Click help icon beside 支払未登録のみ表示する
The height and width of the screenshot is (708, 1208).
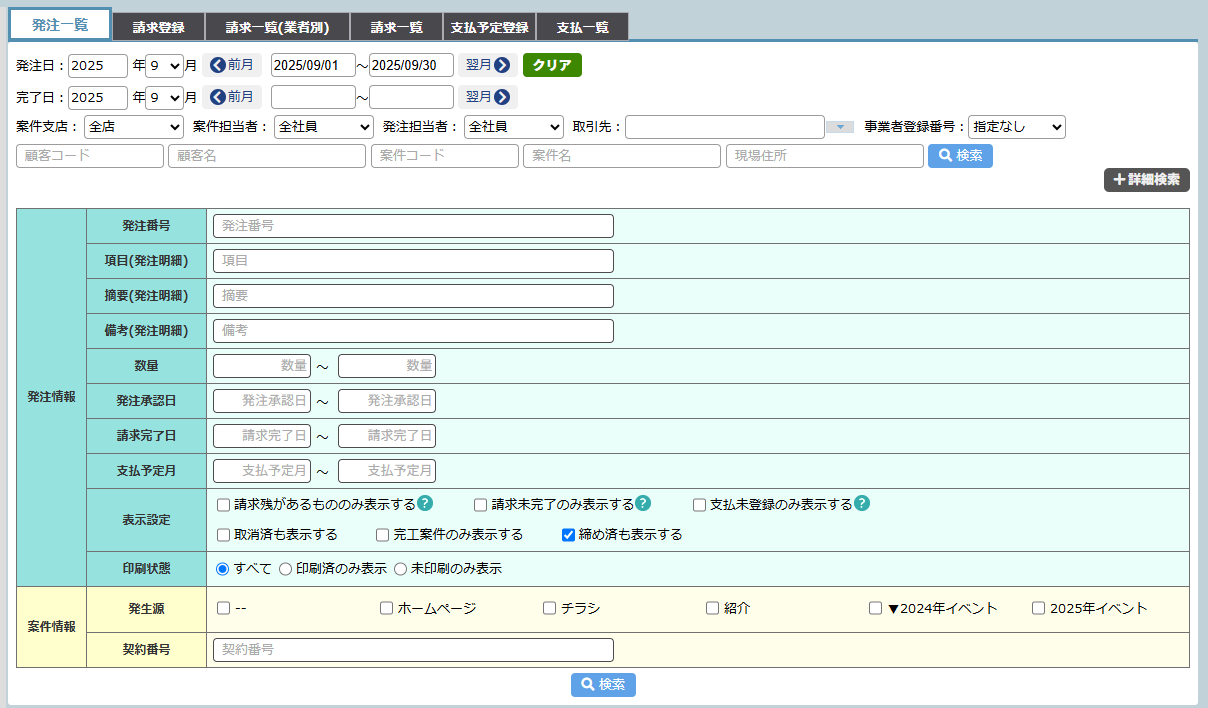862,503
